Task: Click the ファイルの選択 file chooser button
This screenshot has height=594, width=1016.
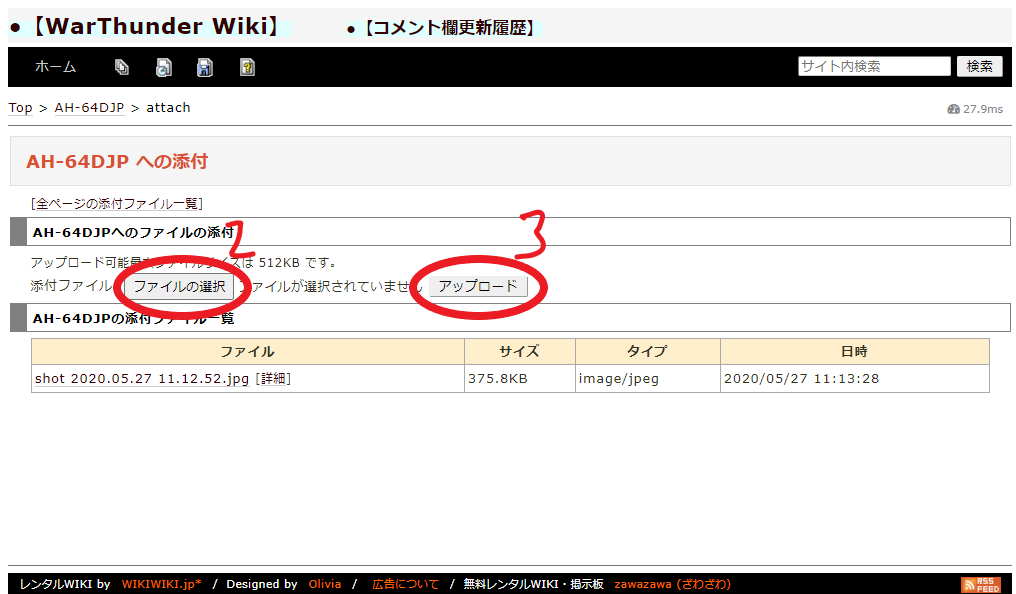Action: (x=179, y=286)
